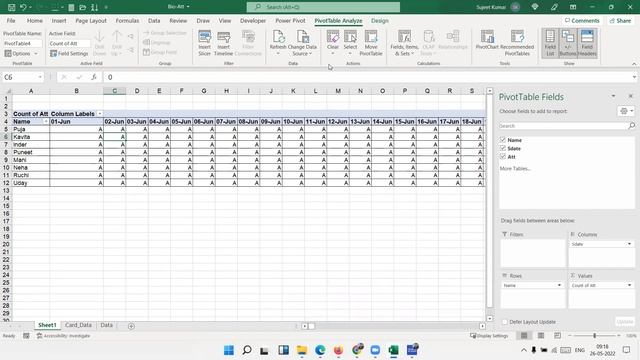Click in the PivotTable Name field
Viewport: 640px width, 360px height.
pyautogui.click(x=23, y=43)
